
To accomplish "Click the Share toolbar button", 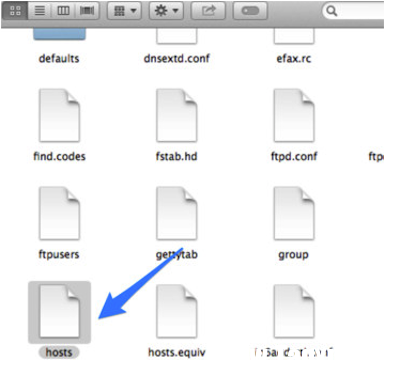I will point(208,11).
